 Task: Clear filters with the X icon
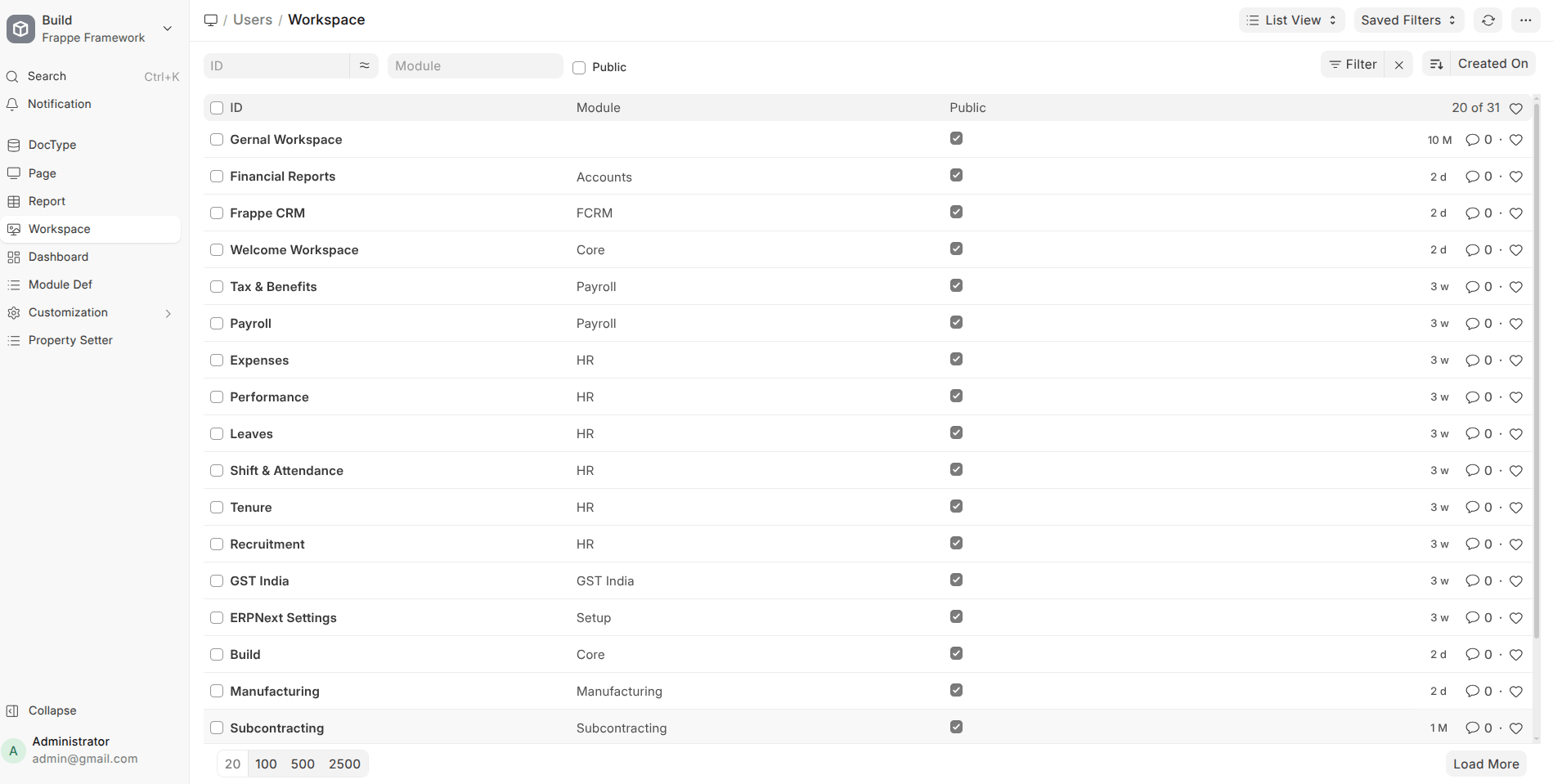pyautogui.click(x=1399, y=65)
